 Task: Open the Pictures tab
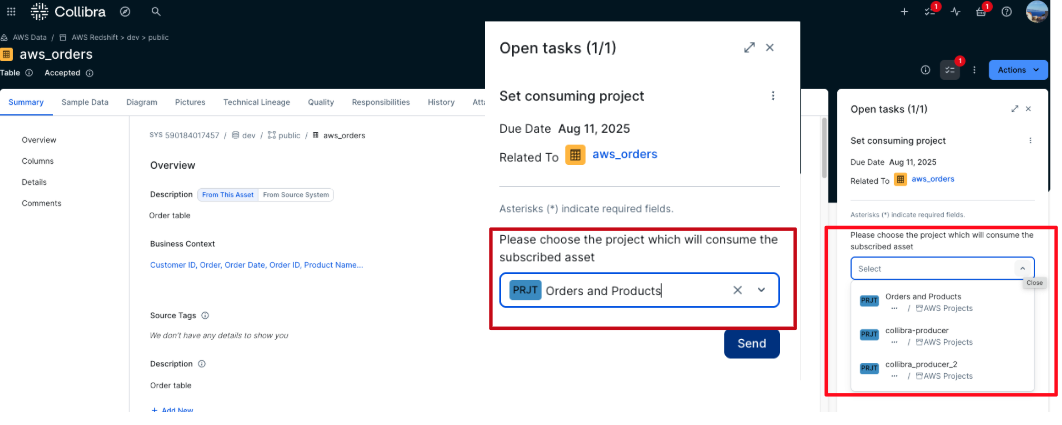pos(190,102)
